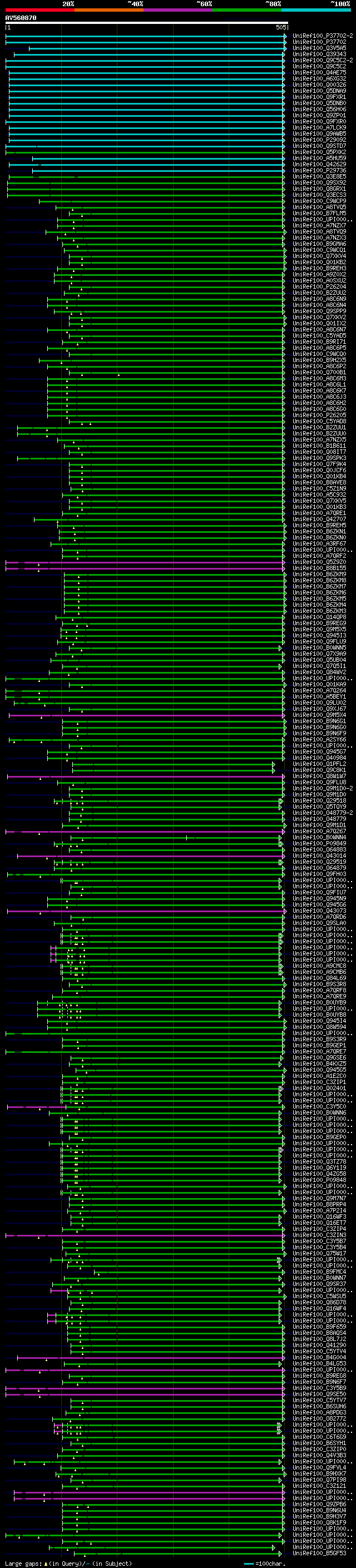The image size is (356, 1568).
Task: Select the UniRef100_Q3E8E5 label
Action: tap(319, 176)
